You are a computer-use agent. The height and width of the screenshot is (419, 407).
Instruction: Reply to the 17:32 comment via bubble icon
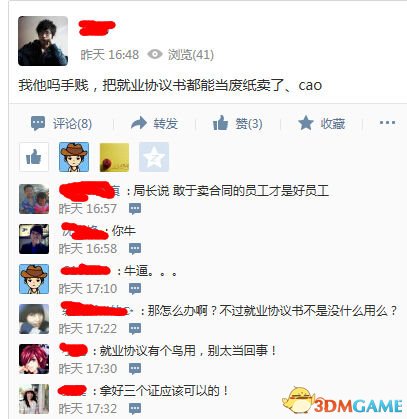pyautogui.click(x=135, y=409)
